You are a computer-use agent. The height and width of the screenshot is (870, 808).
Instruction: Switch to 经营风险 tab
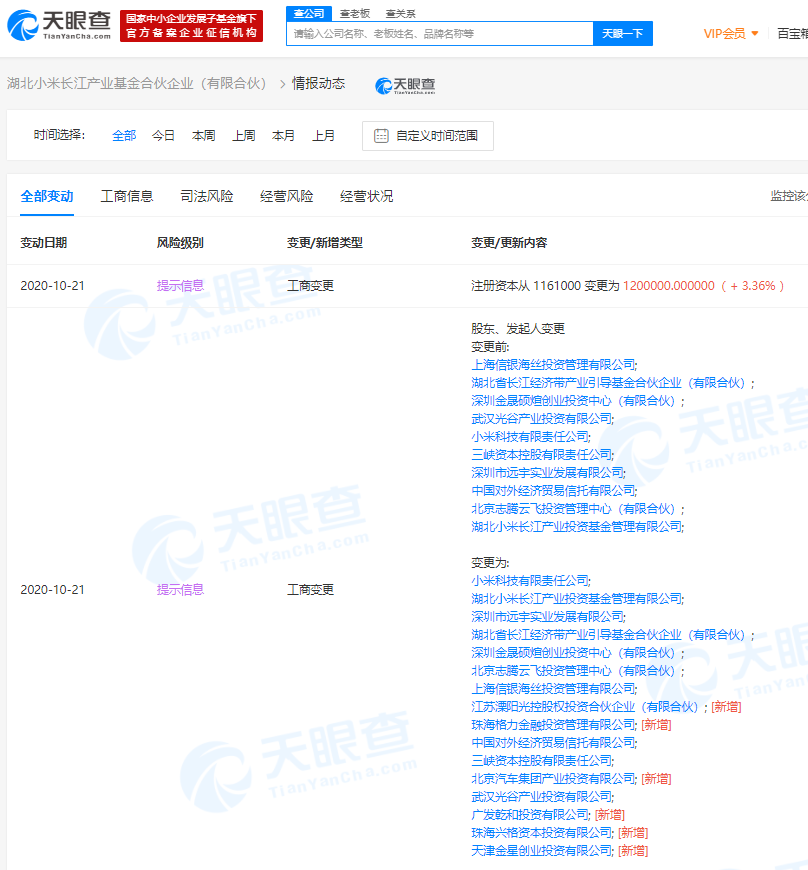click(287, 196)
